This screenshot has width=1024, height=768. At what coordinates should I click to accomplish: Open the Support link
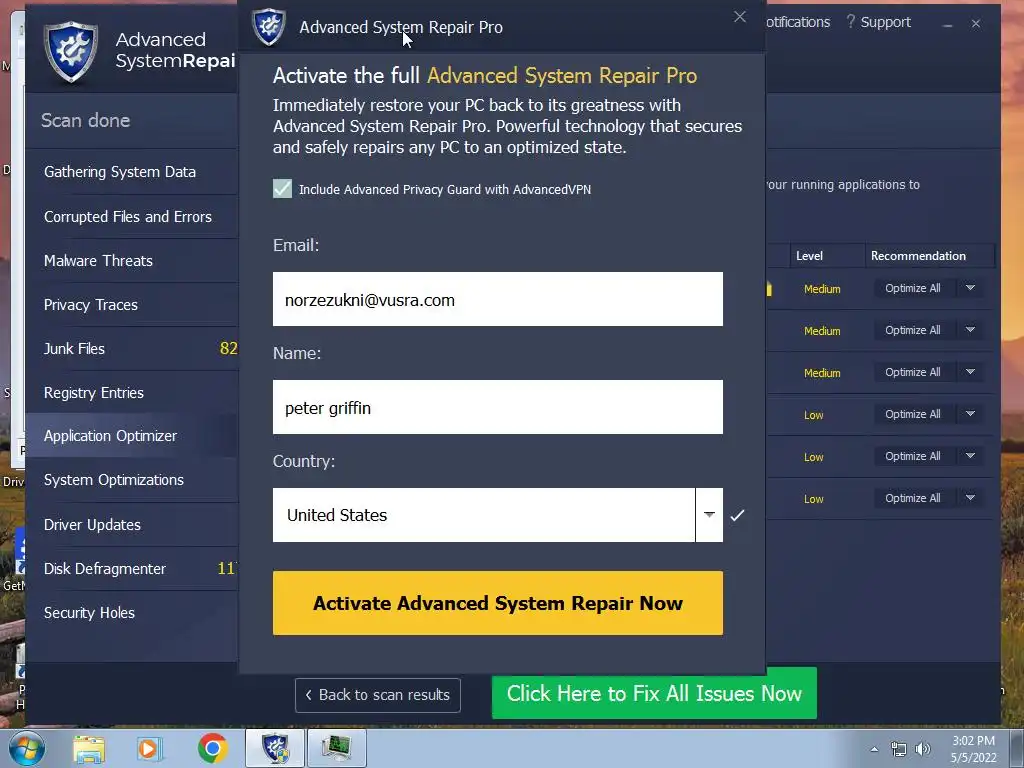click(x=878, y=22)
